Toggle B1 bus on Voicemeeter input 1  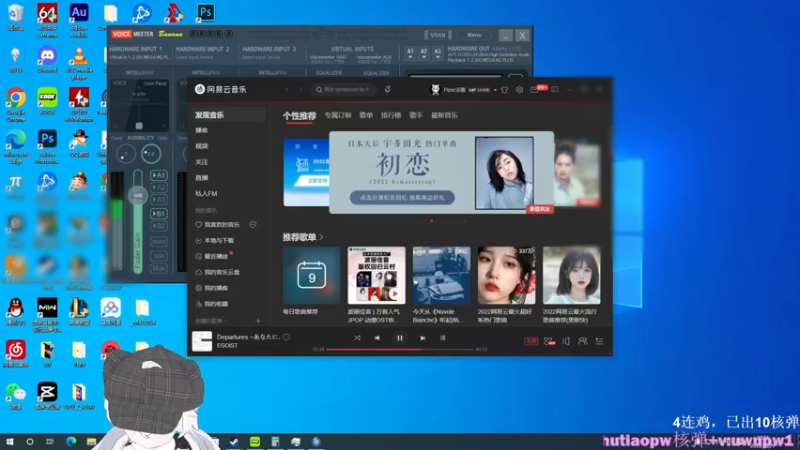(x=159, y=213)
